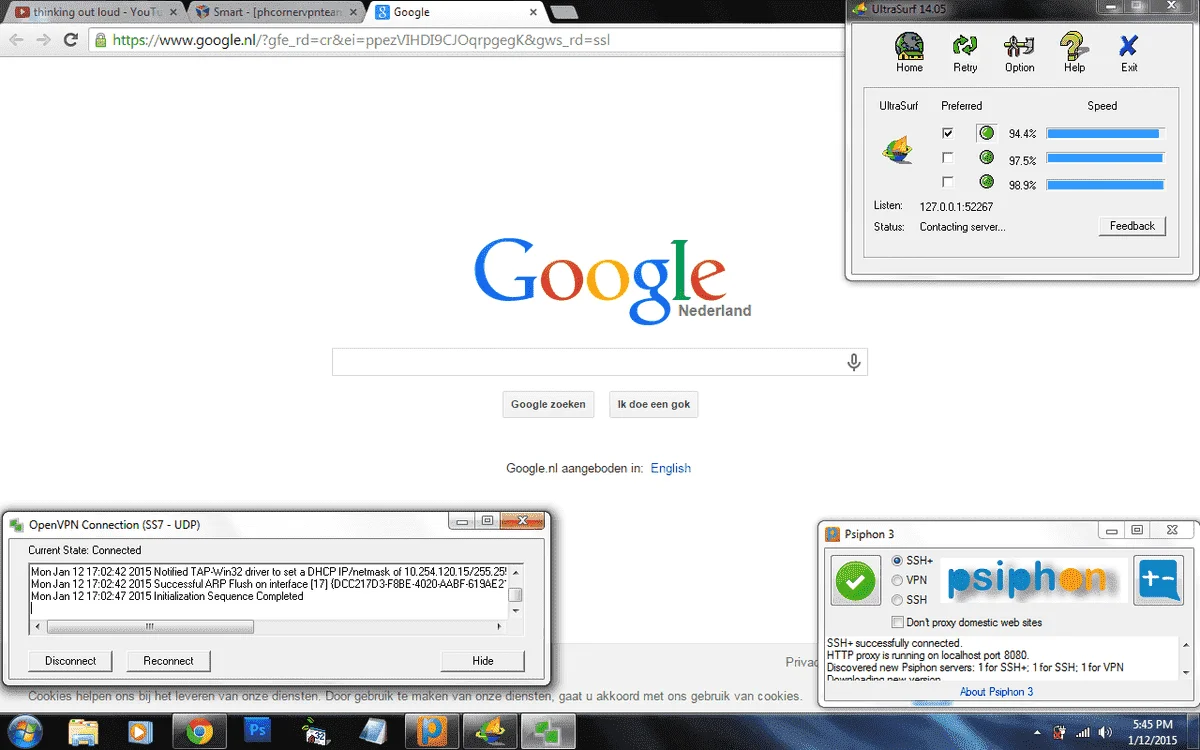
Task: Reload the page in Chrome
Action: [70, 40]
